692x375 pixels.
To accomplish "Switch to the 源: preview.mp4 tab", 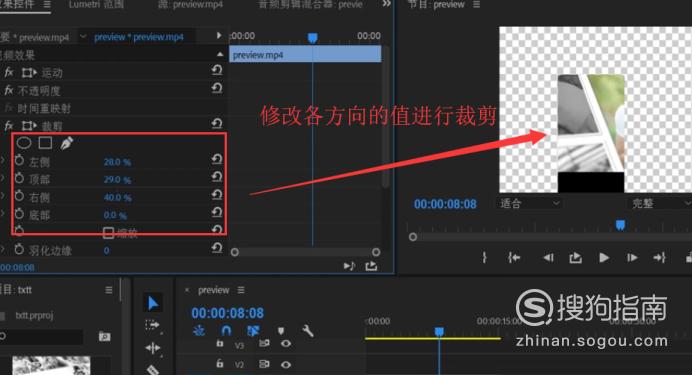I will (190, 4).
